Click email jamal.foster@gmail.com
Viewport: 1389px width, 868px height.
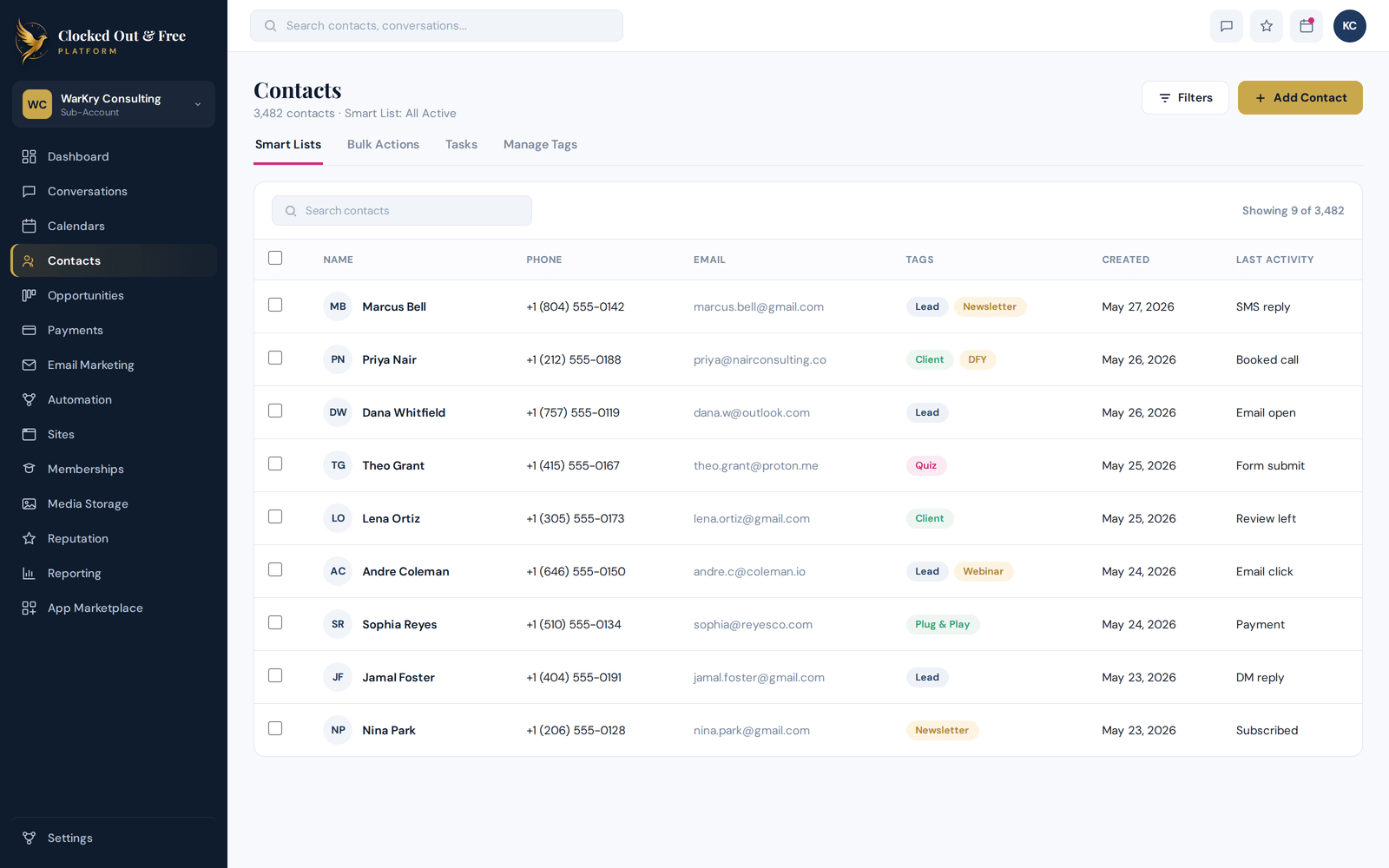[x=759, y=677]
